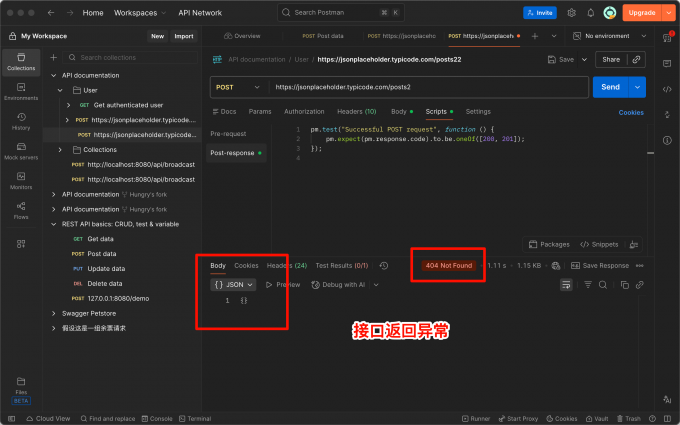
Task: Open the response history clock icon
Action: (384, 265)
